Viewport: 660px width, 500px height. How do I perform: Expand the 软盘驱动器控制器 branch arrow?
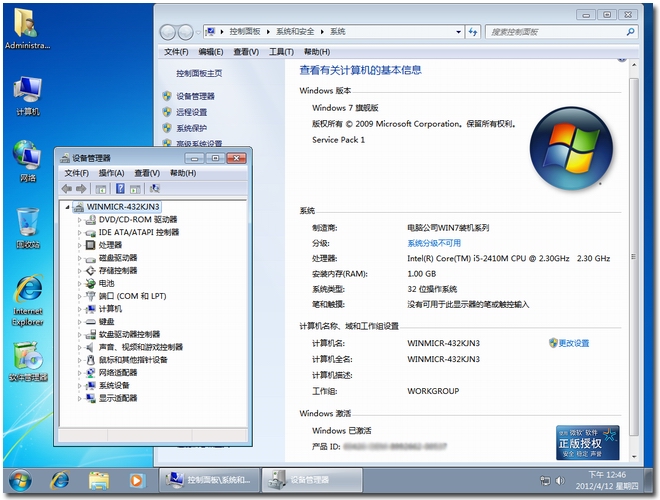[79, 335]
